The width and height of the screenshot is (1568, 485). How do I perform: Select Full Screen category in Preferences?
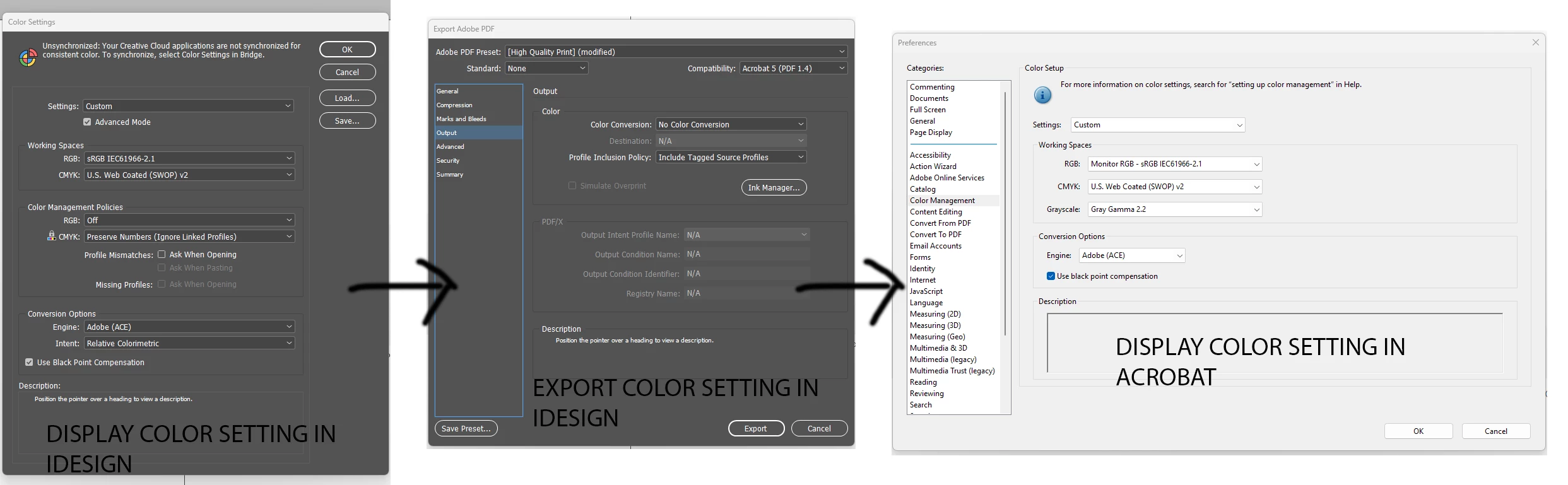(x=928, y=110)
